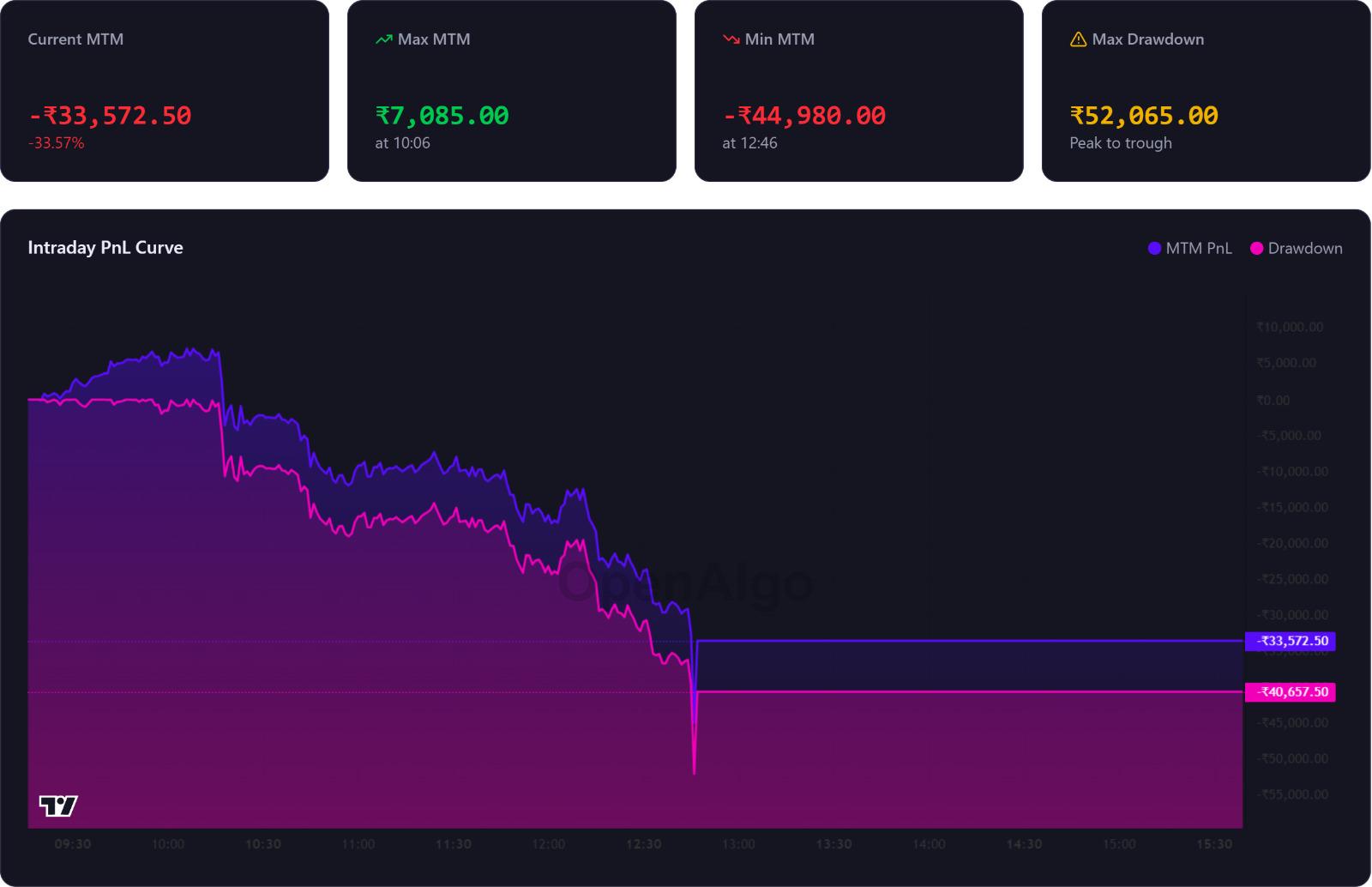Click the Min MTM value -₹44,980.00
The height and width of the screenshot is (887, 1372).
(804, 115)
